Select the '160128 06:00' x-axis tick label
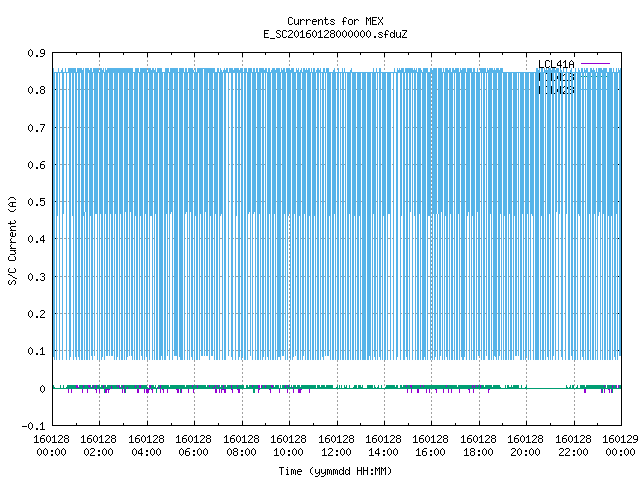This screenshot has height=480, width=640. (x=193, y=446)
